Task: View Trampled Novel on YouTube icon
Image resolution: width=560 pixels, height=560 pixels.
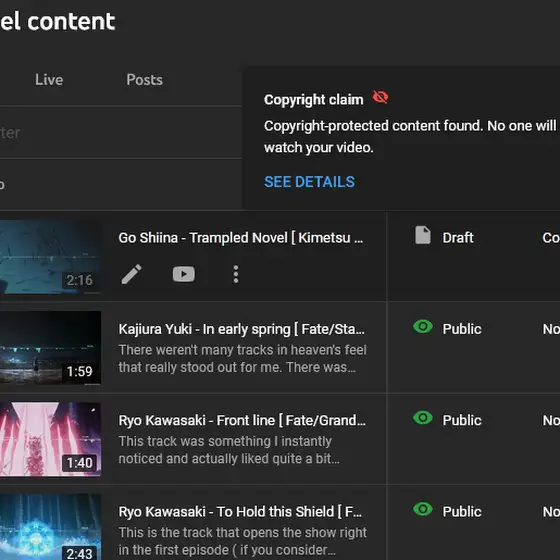Action: pos(184,274)
